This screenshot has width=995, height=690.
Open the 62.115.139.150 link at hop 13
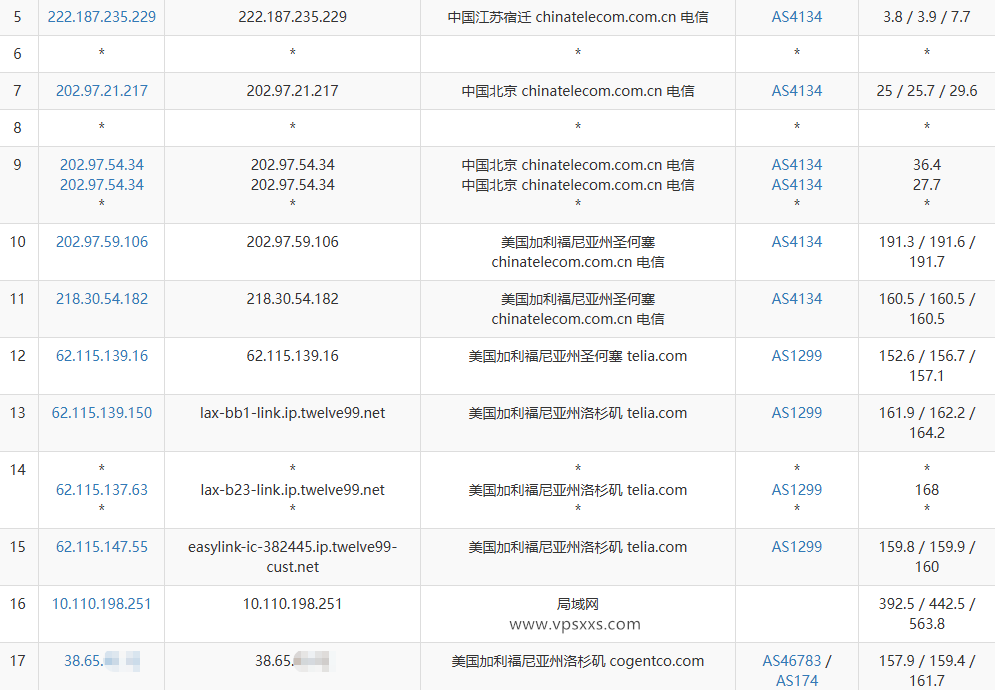click(100, 412)
